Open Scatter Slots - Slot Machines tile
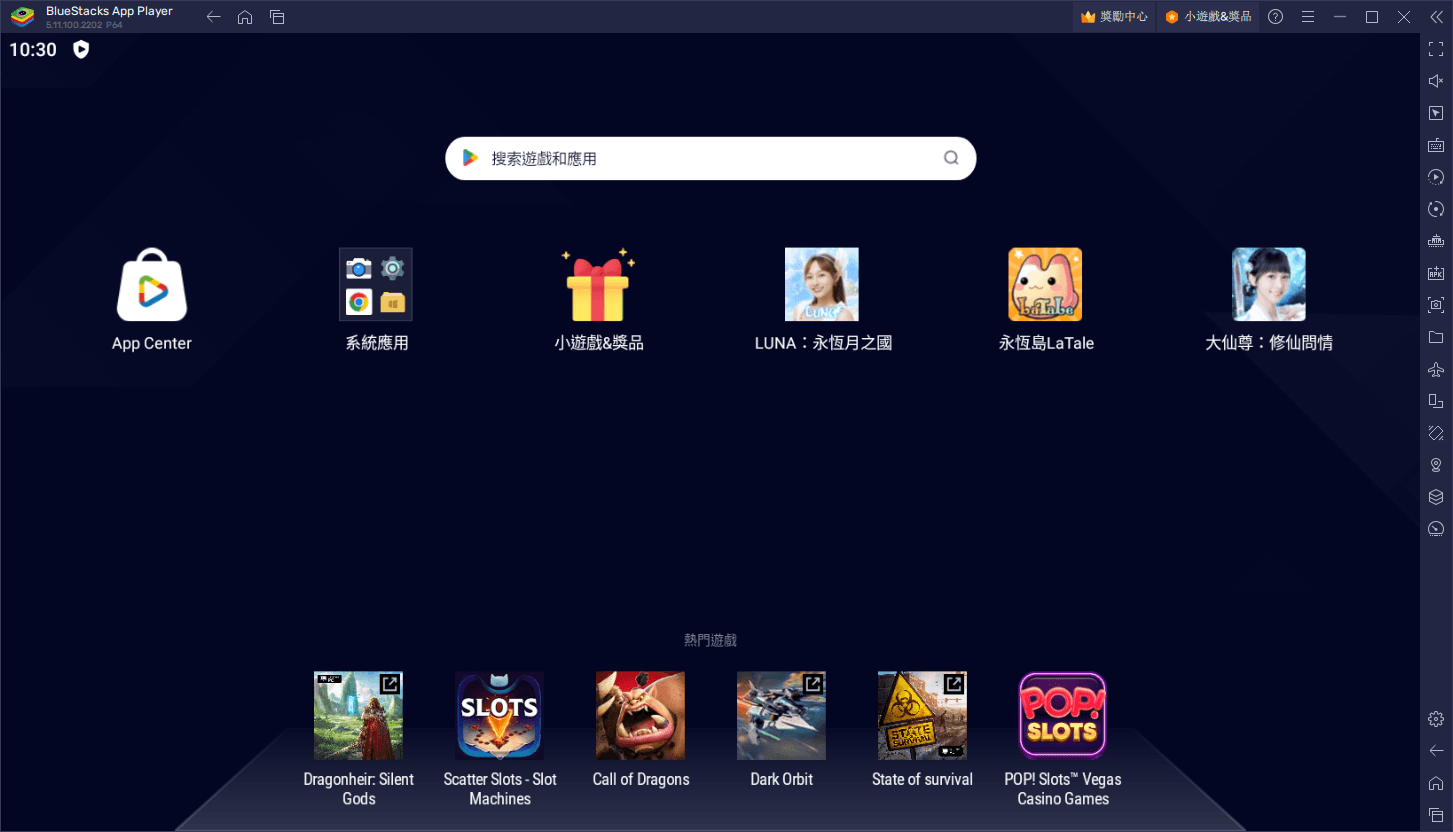This screenshot has width=1453, height=832. [500, 739]
